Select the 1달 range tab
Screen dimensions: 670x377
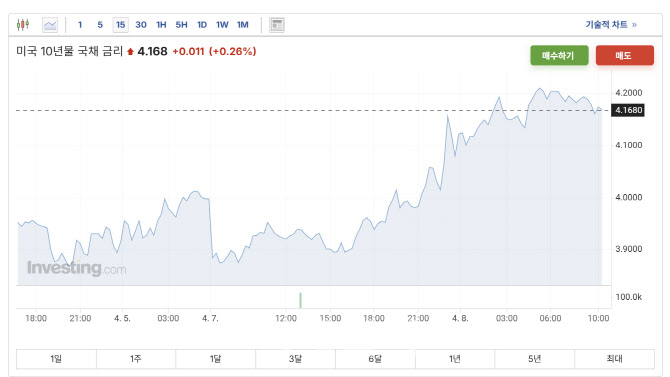pos(215,359)
